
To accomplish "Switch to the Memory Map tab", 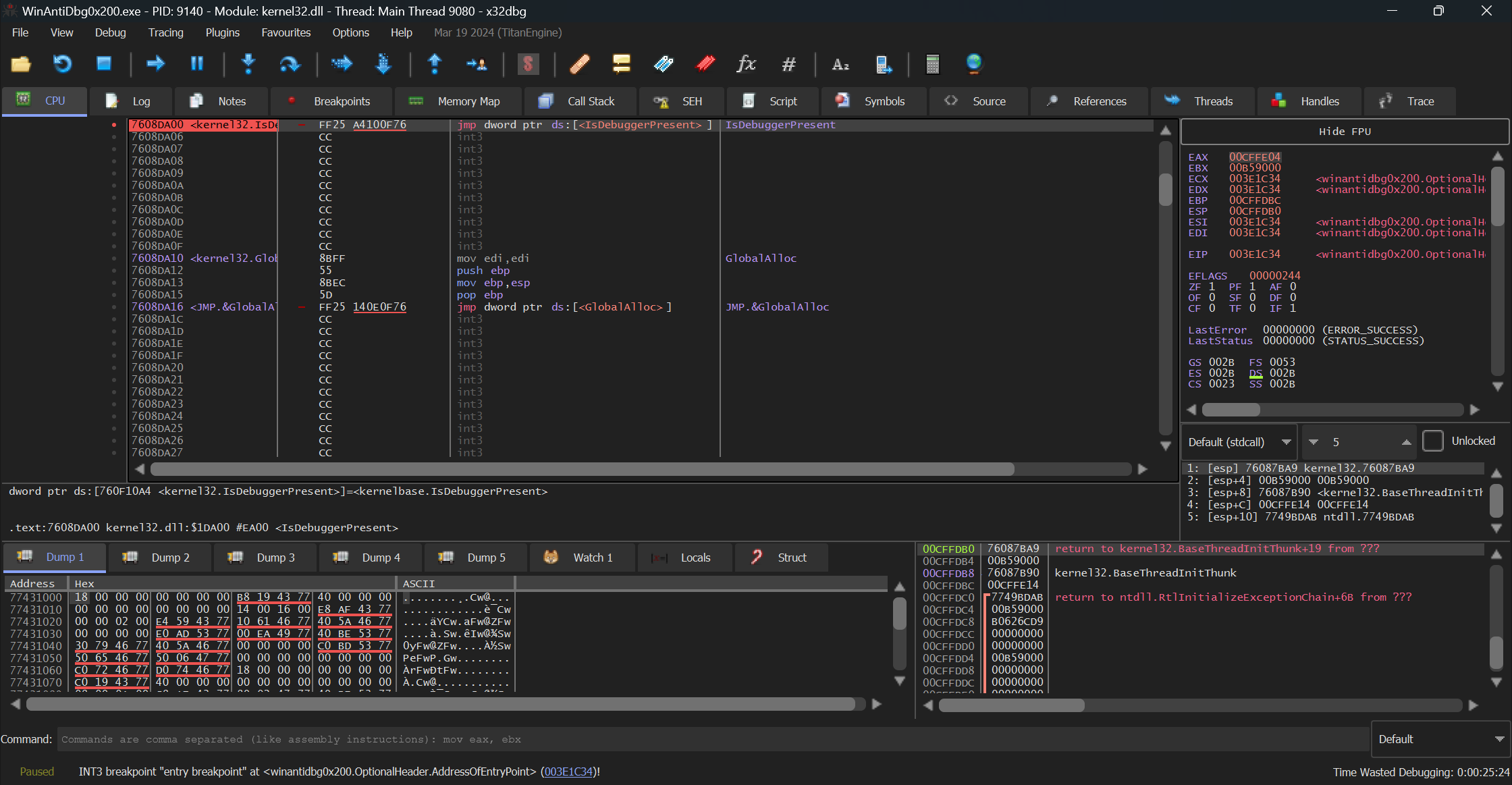I will coord(458,101).
